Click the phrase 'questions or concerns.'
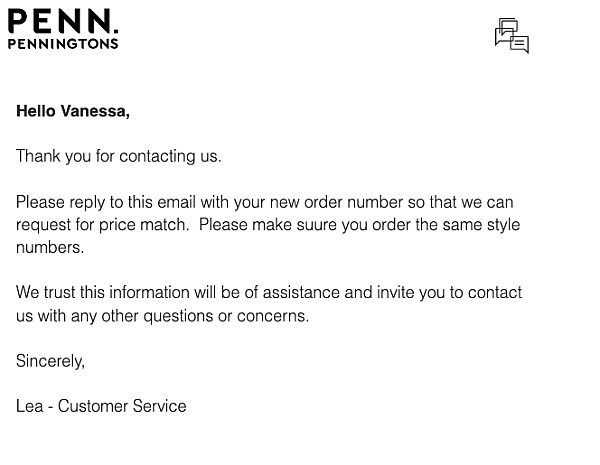The height and width of the screenshot is (465, 600). click(x=226, y=316)
